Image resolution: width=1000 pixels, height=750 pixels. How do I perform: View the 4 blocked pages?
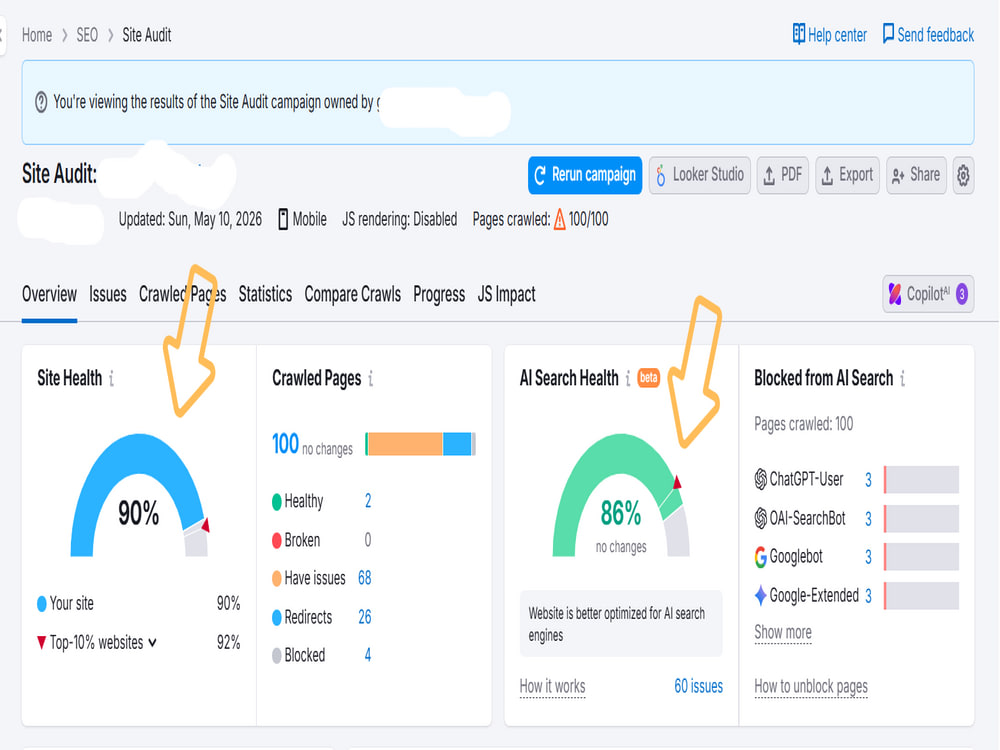coord(368,656)
